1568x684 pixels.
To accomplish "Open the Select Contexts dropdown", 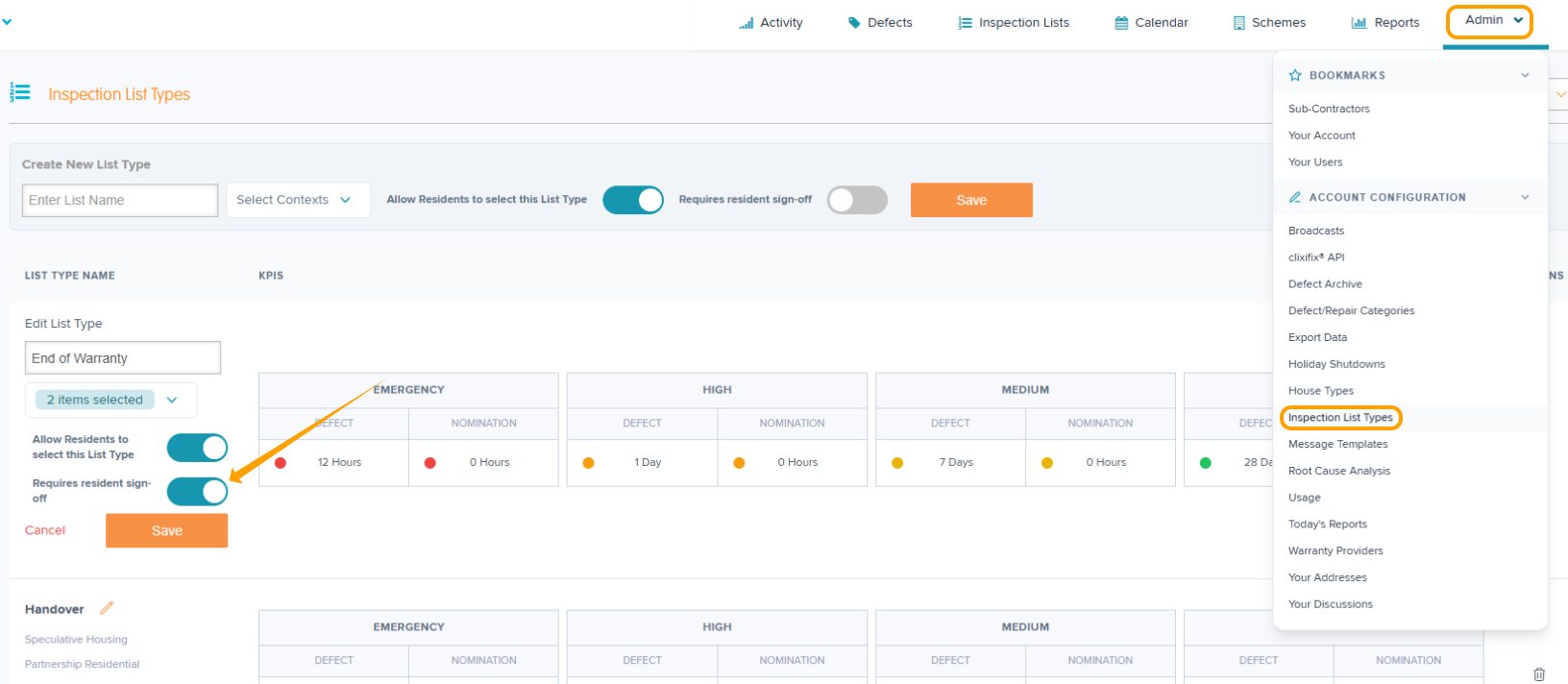I will [x=298, y=200].
